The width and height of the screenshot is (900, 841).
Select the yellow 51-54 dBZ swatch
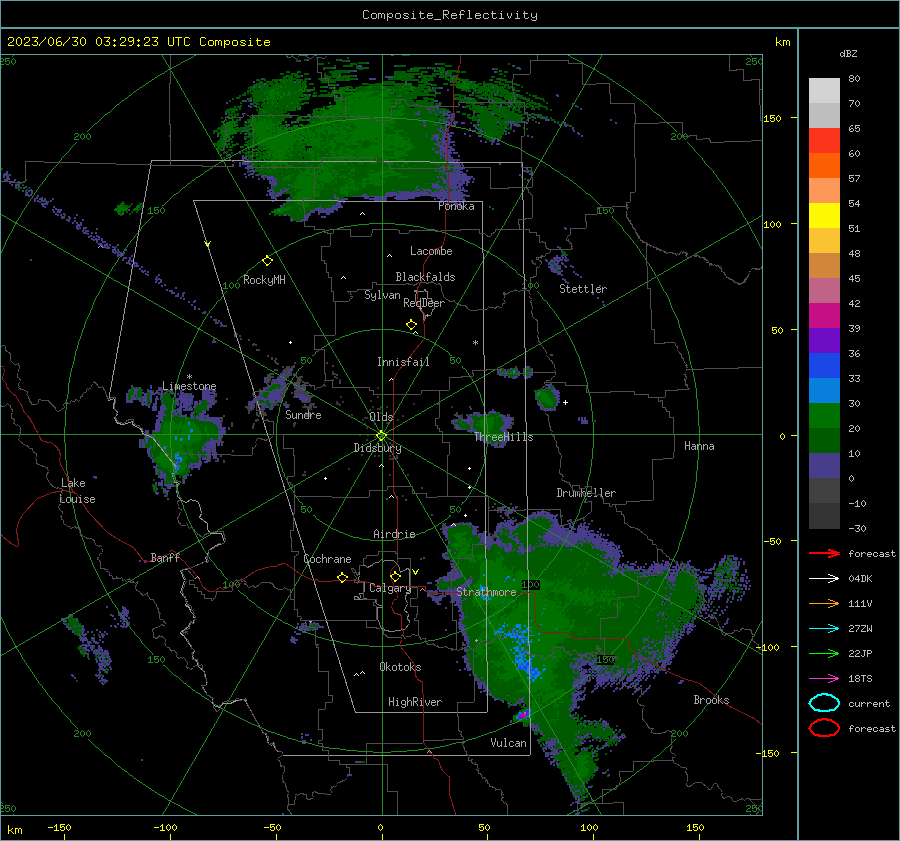pyautogui.click(x=824, y=216)
